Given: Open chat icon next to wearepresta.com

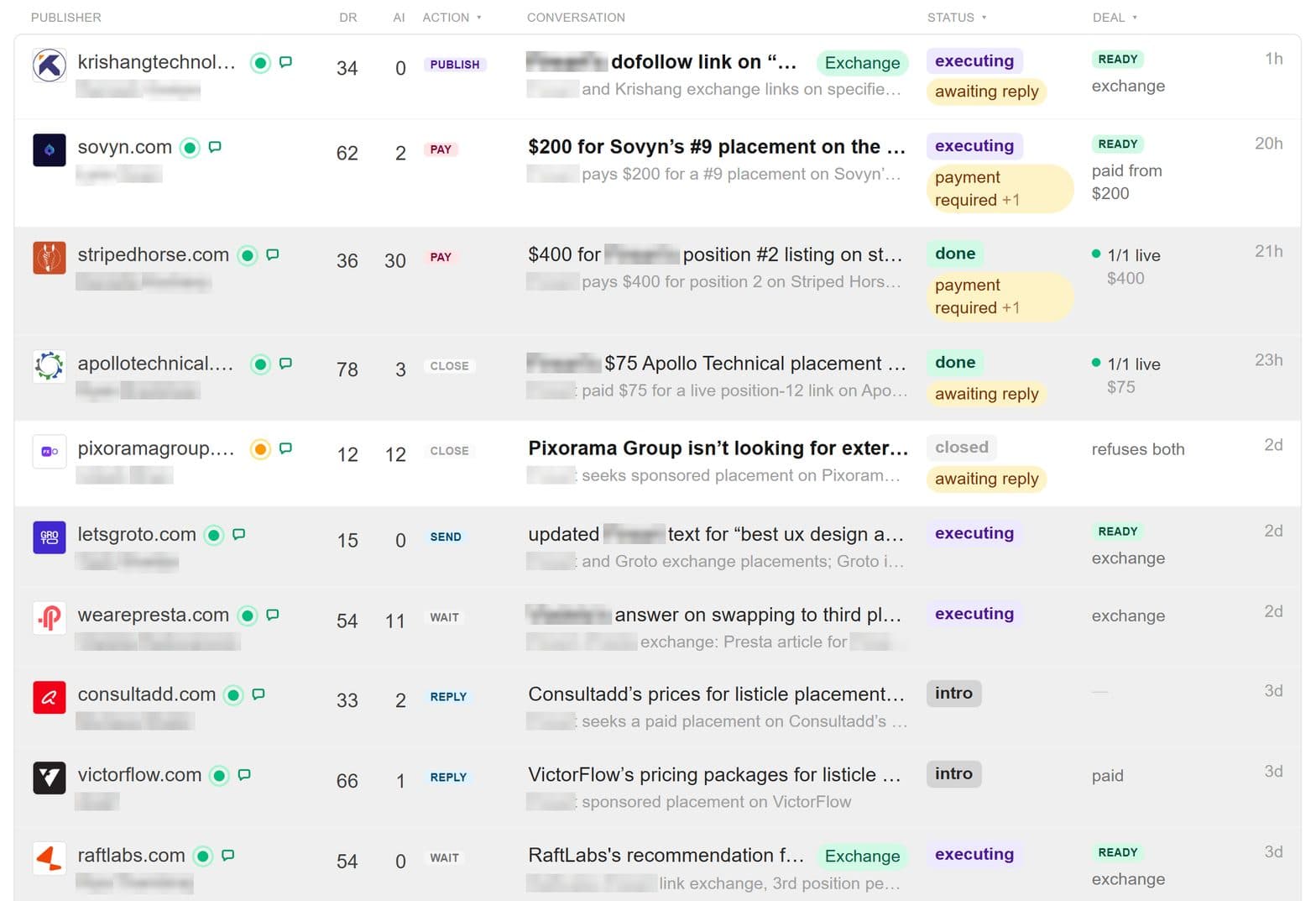Looking at the screenshot, I should 272,615.
